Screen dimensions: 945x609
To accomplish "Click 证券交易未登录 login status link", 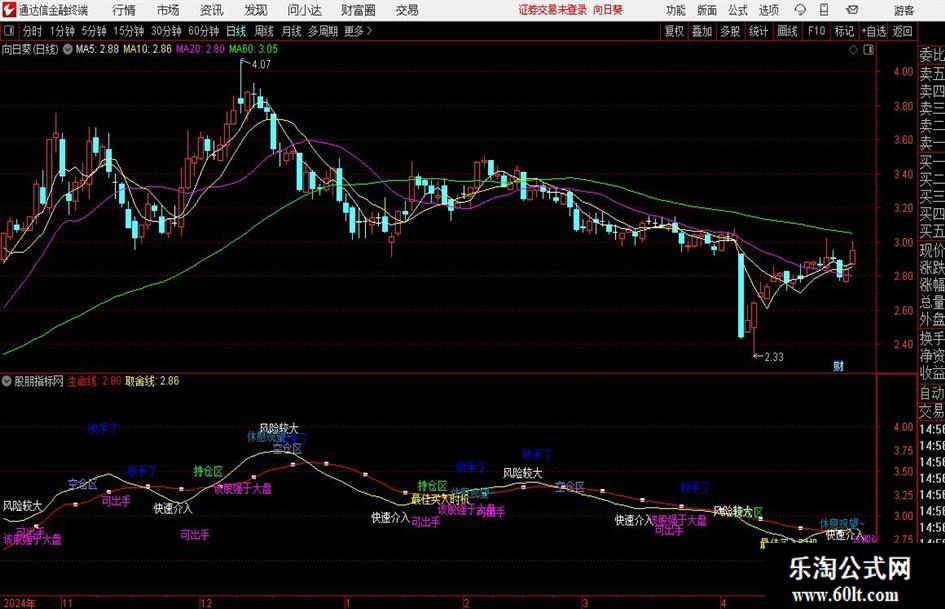I will (553, 10).
